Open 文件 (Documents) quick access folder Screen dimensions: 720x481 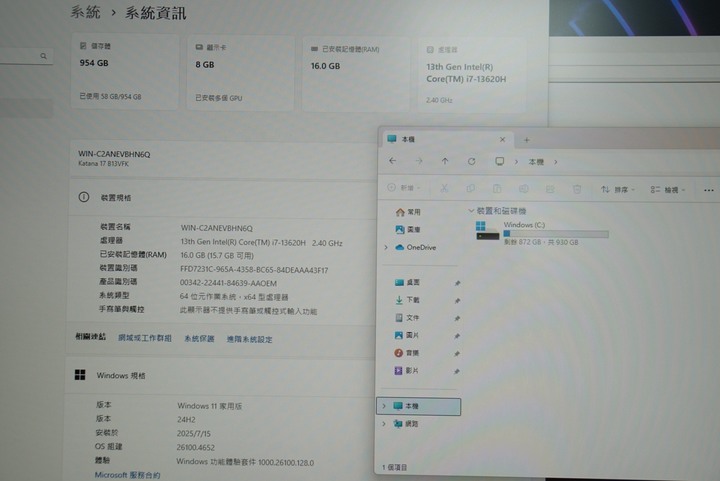point(407,318)
